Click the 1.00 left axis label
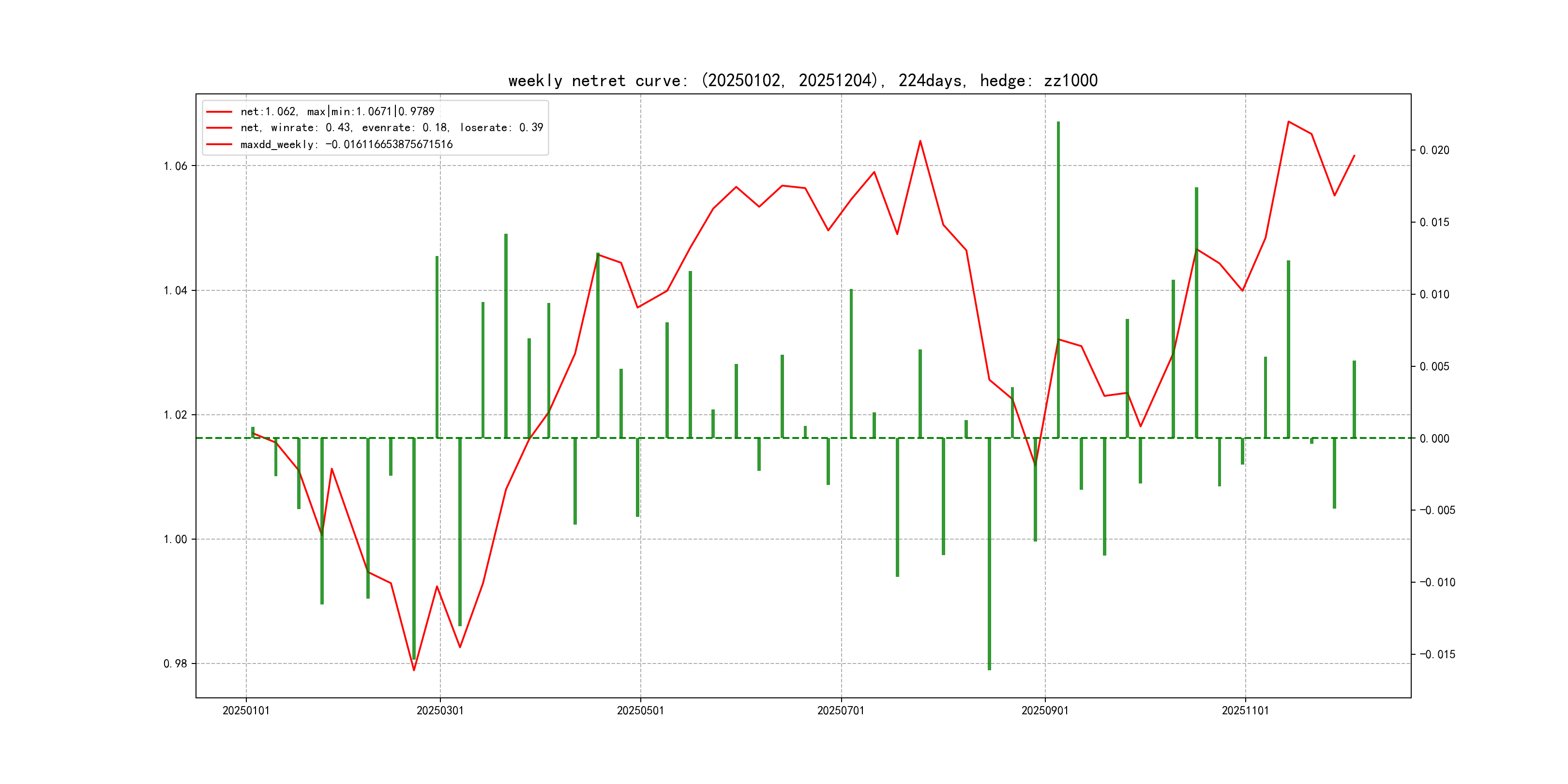Screen dimensions: 1568x784 click(175, 539)
